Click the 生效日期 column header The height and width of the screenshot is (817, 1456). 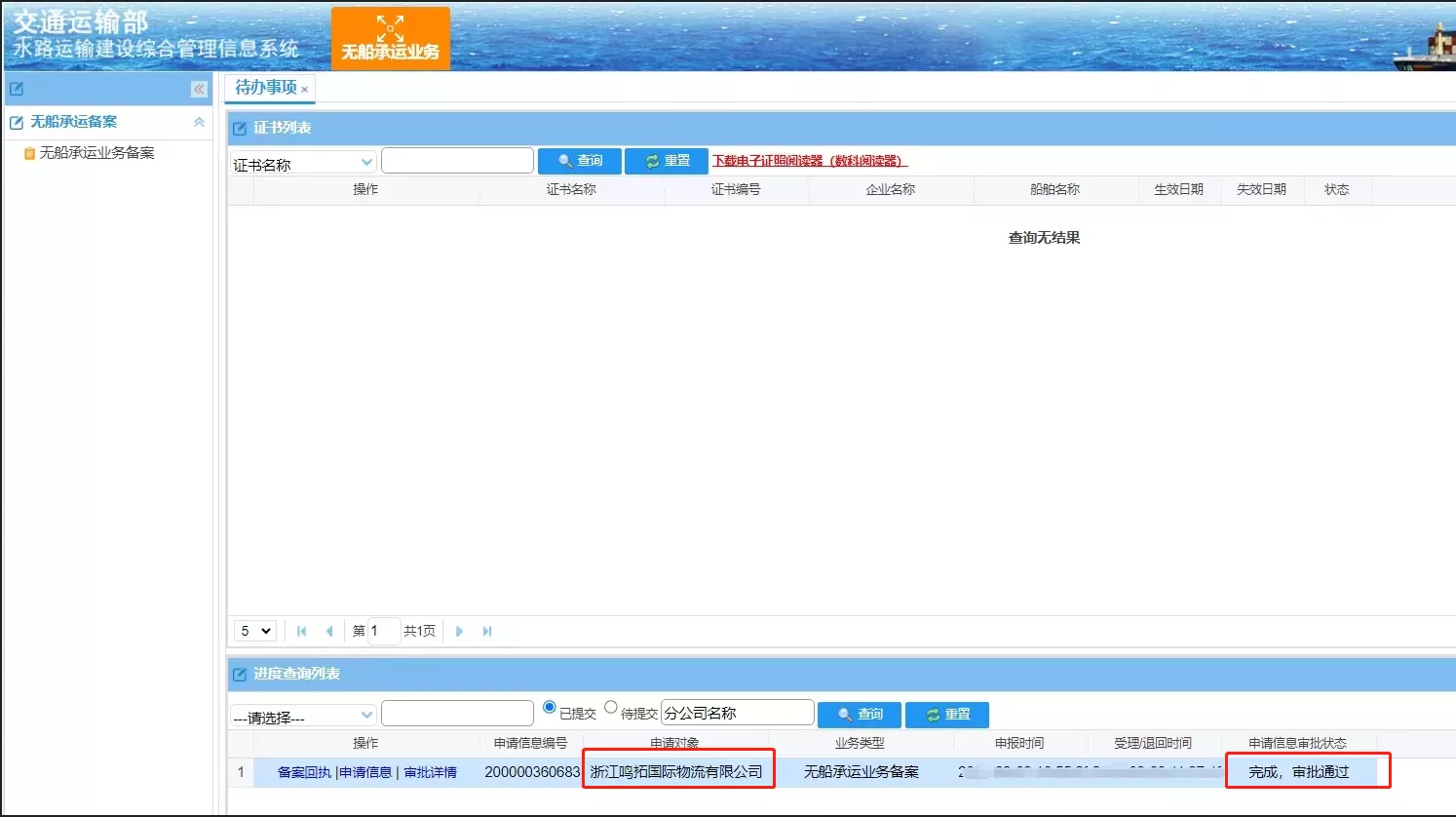[x=1179, y=190]
